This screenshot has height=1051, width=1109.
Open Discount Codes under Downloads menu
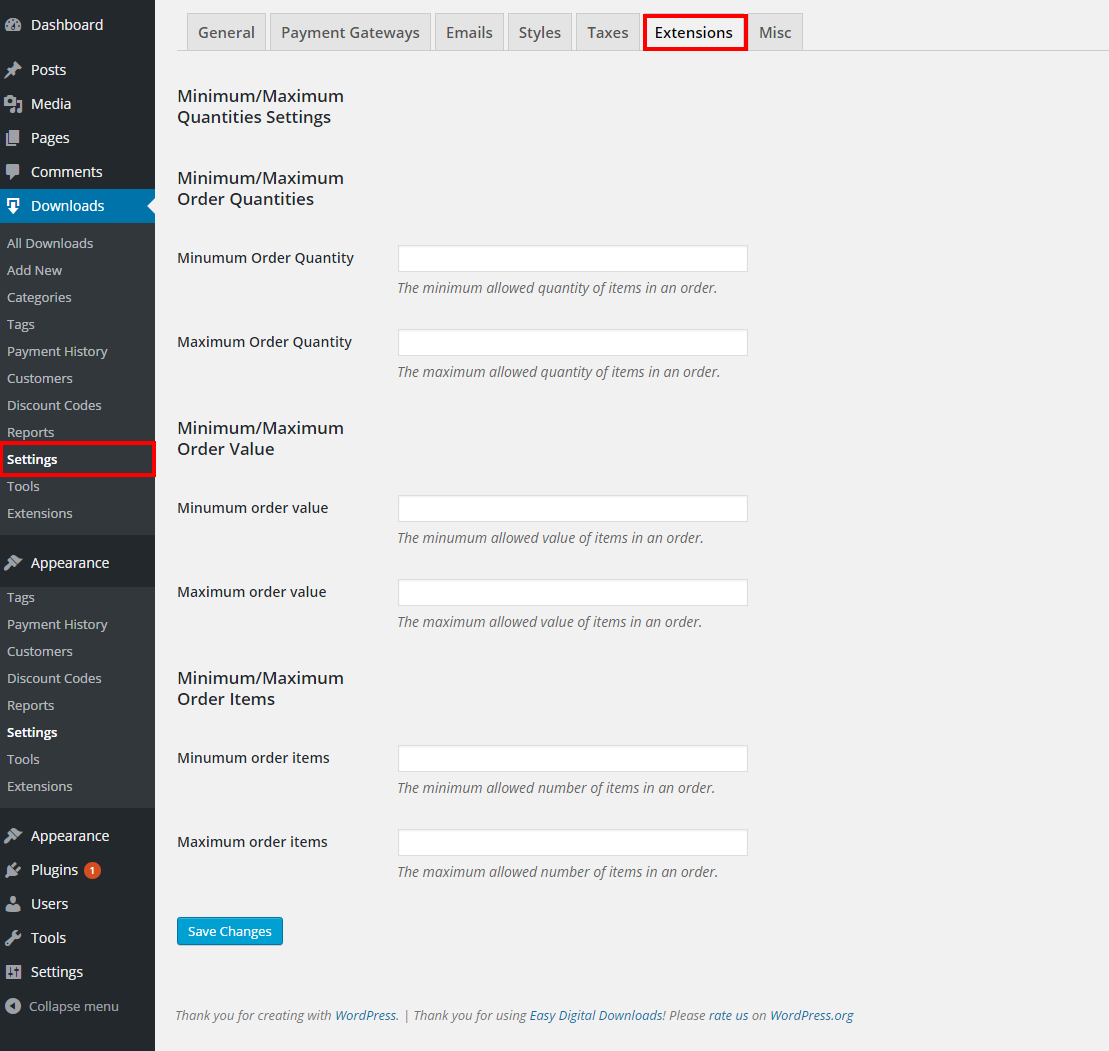pos(54,405)
